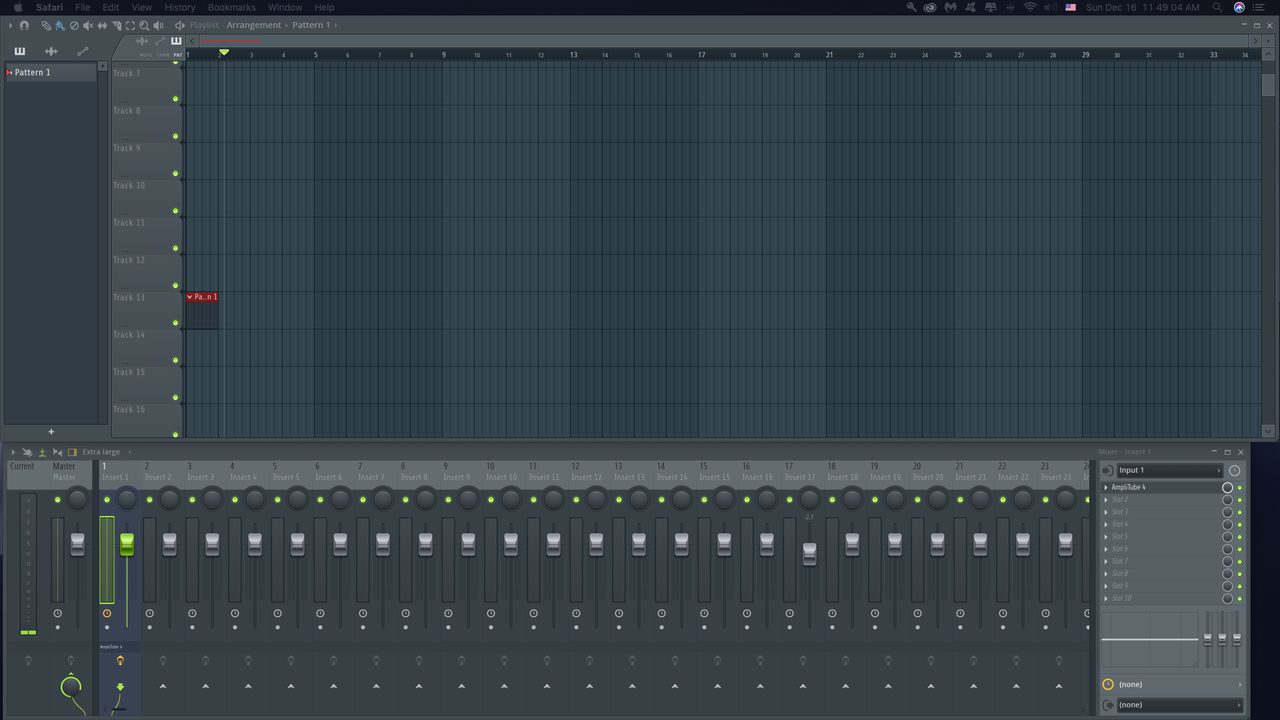Click the mixer view extra tracks icon
Image resolution: width=1280 pixels, height=720 pixels.
pyautogui.click(x=57, y=452)
